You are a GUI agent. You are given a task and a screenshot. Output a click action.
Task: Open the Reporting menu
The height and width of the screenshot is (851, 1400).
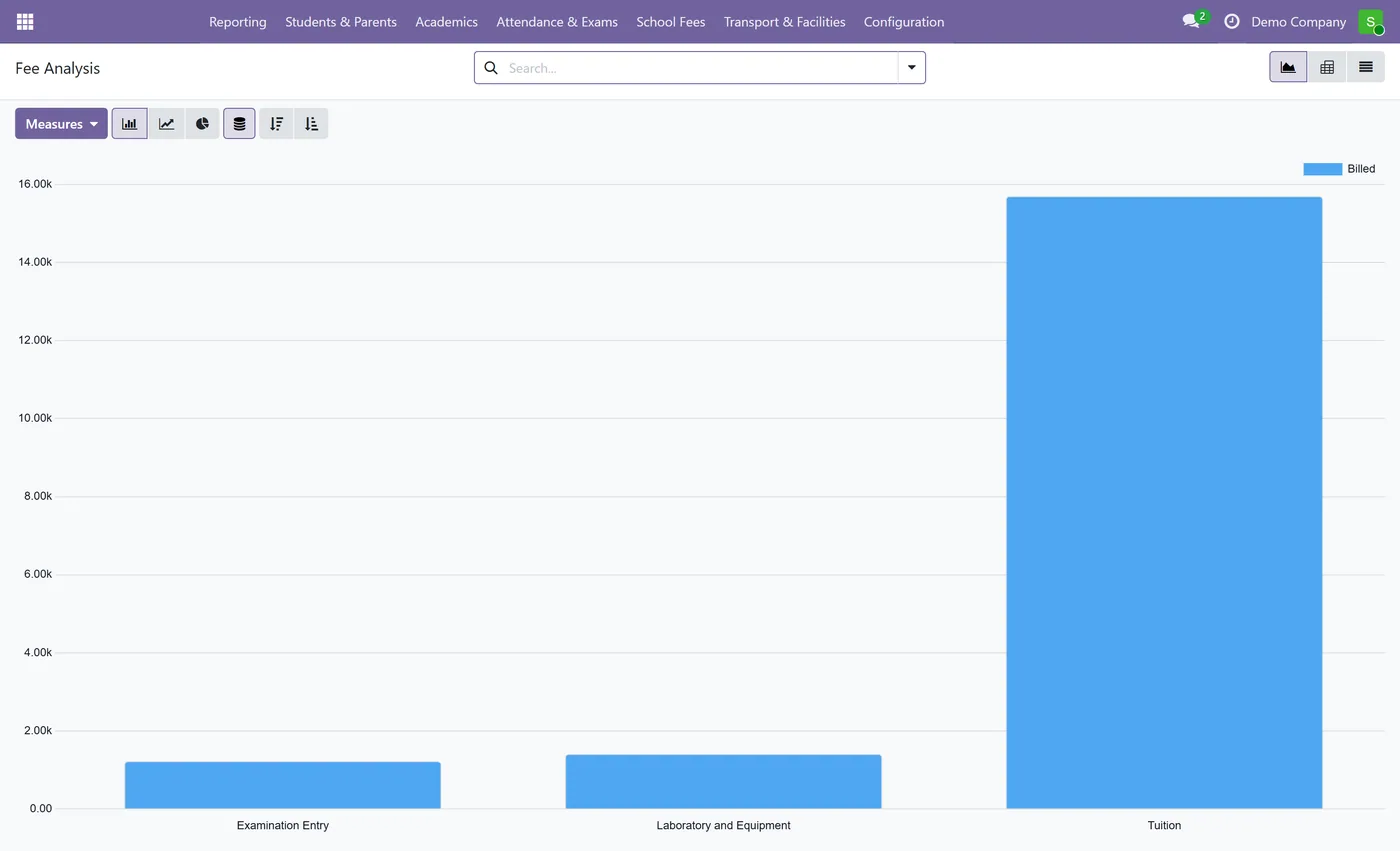coord(238,21)
